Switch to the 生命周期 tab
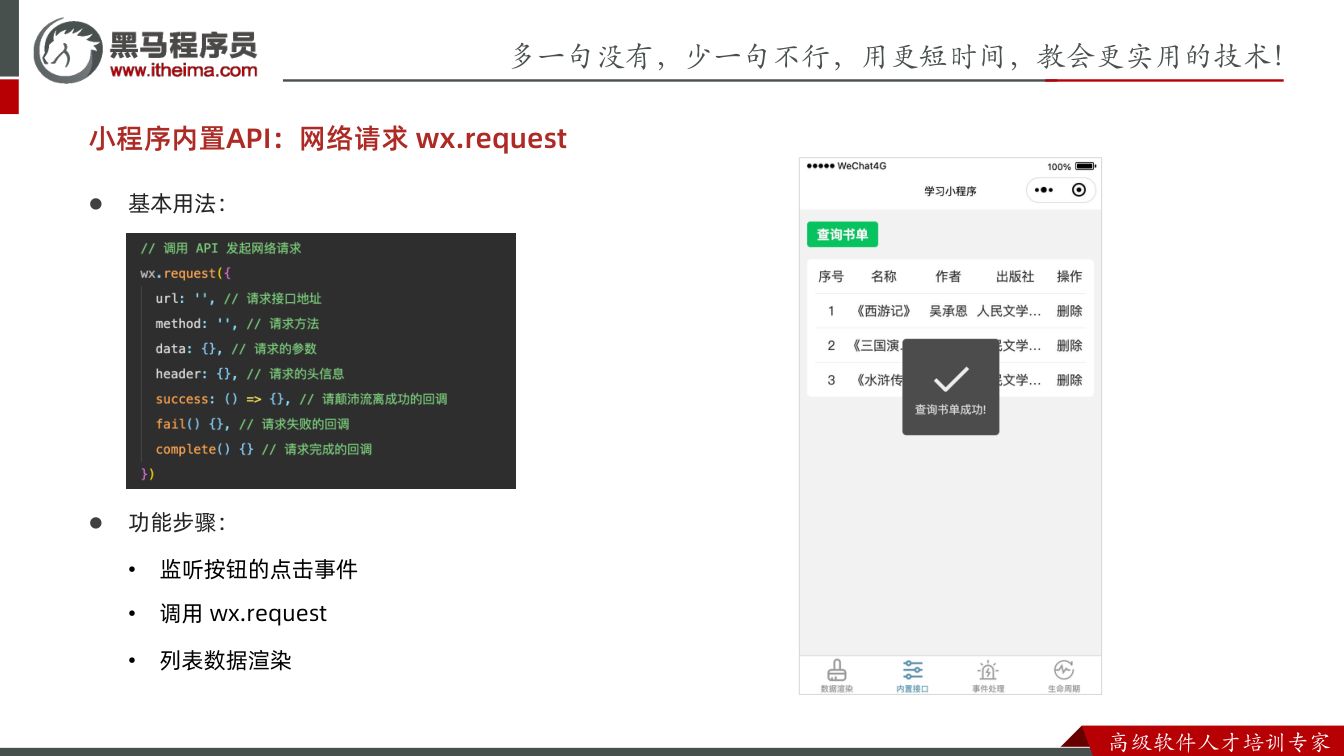The width and height of the screenshot is (1344, 756). 1064,676
